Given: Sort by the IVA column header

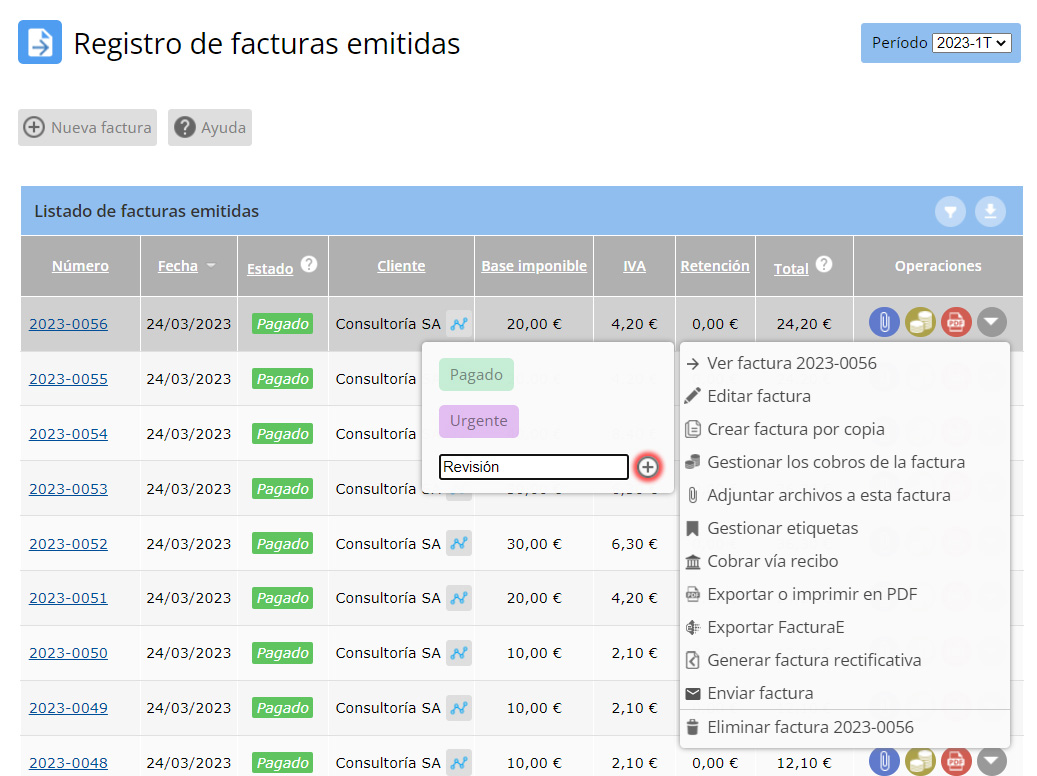Looking at the screenshot, I should tap(634, 266).
